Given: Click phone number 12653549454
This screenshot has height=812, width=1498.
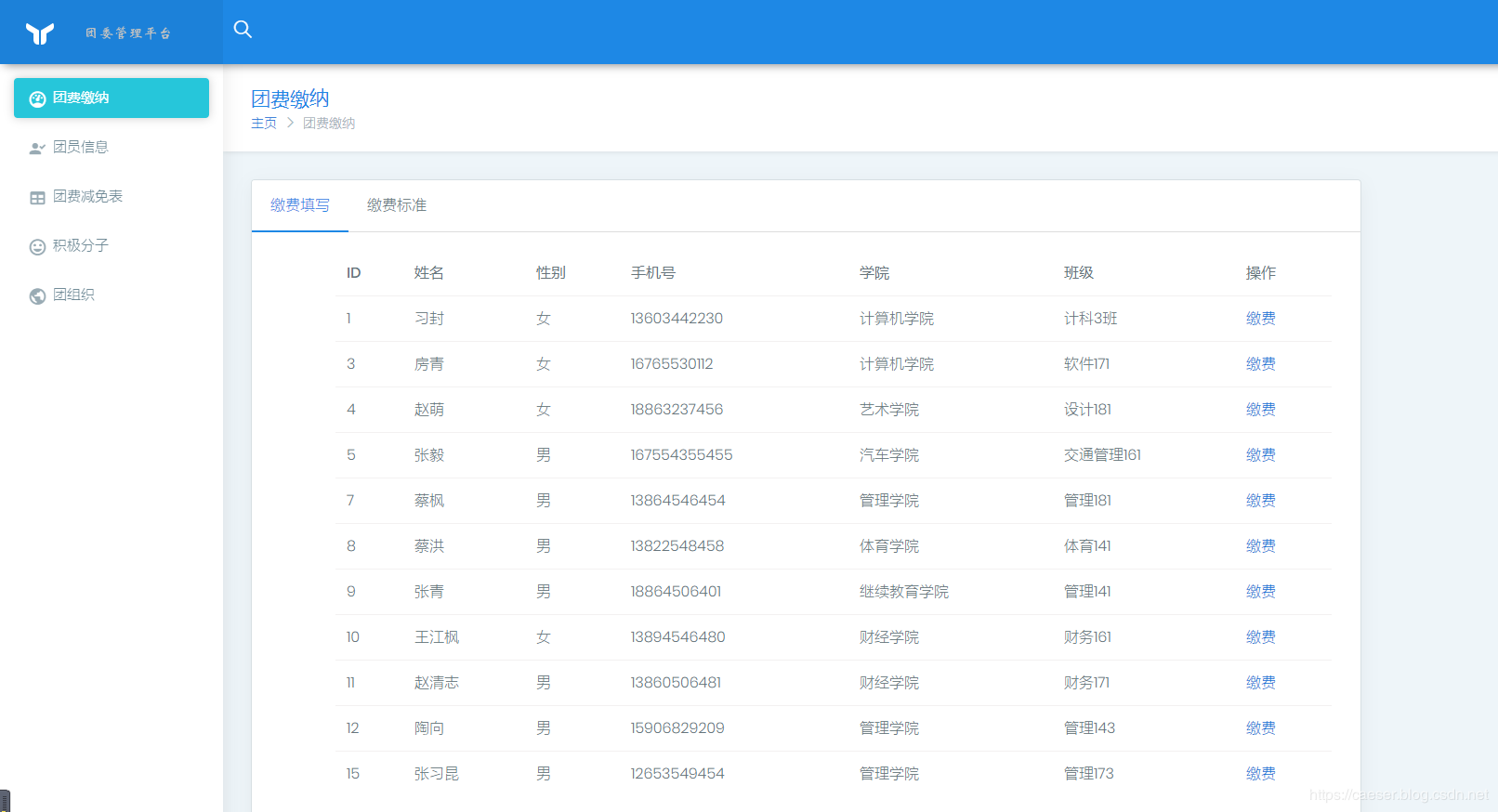Looking at the screenshot, I should [x=677, y=774].
